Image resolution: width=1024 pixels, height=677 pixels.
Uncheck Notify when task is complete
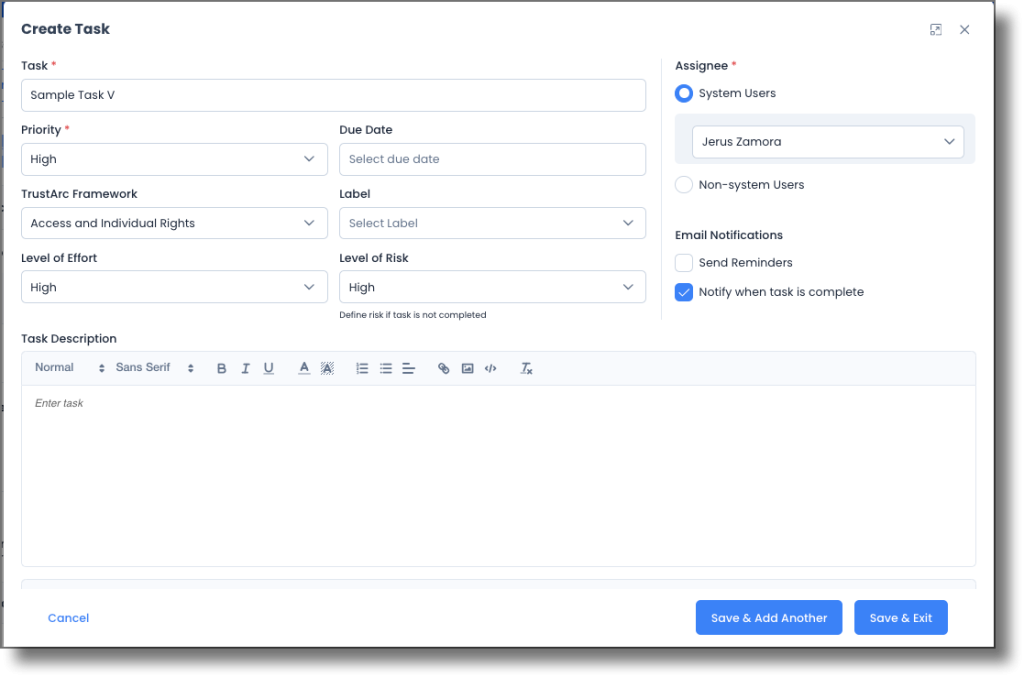point(684,292)
